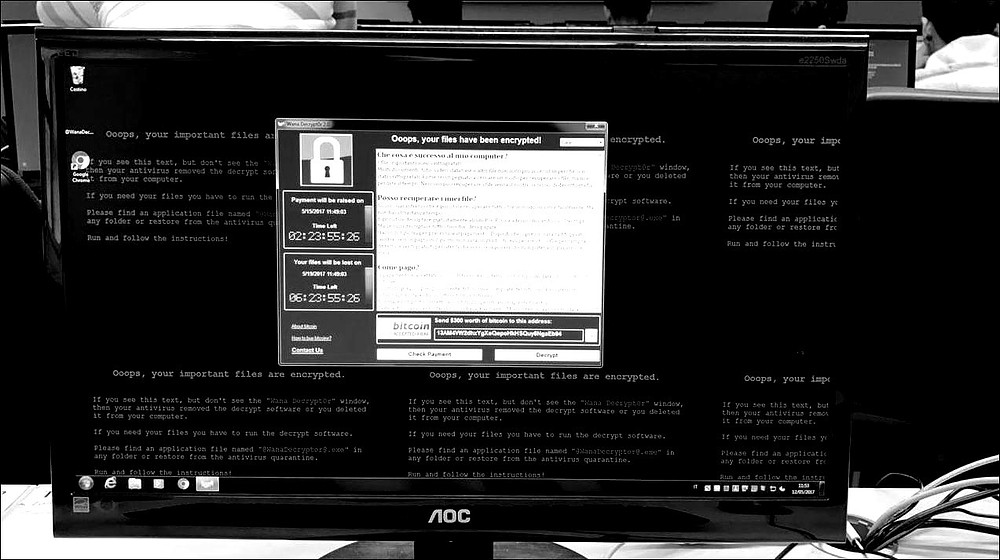Click the Contact Us link

(x=307, y=350)
